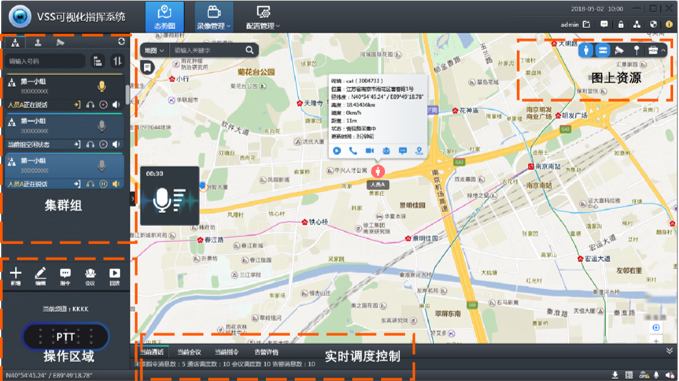The height and width of the screenshot is (381, 679).
Task: Click the sort arrows icon beside search
Action: (x=117, y=61)
